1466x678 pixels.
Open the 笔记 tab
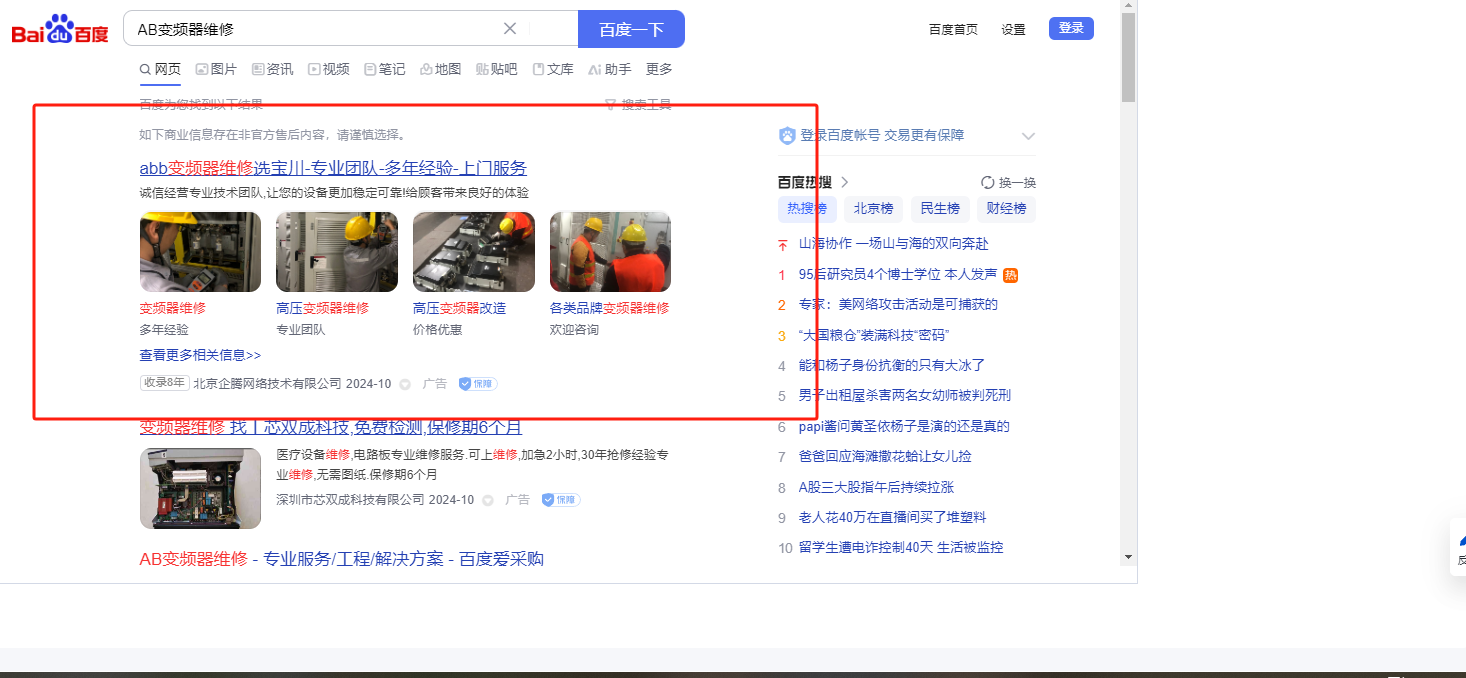pos(385,69)
